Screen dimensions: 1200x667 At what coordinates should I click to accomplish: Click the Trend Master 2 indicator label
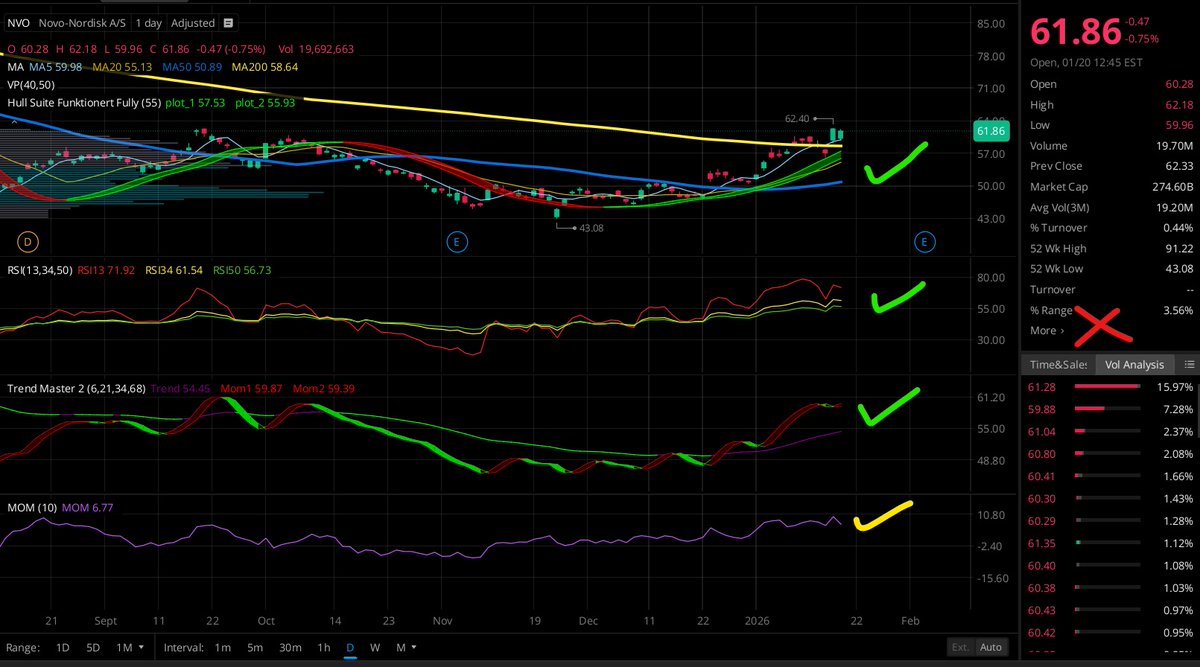[x=76, y=387]
